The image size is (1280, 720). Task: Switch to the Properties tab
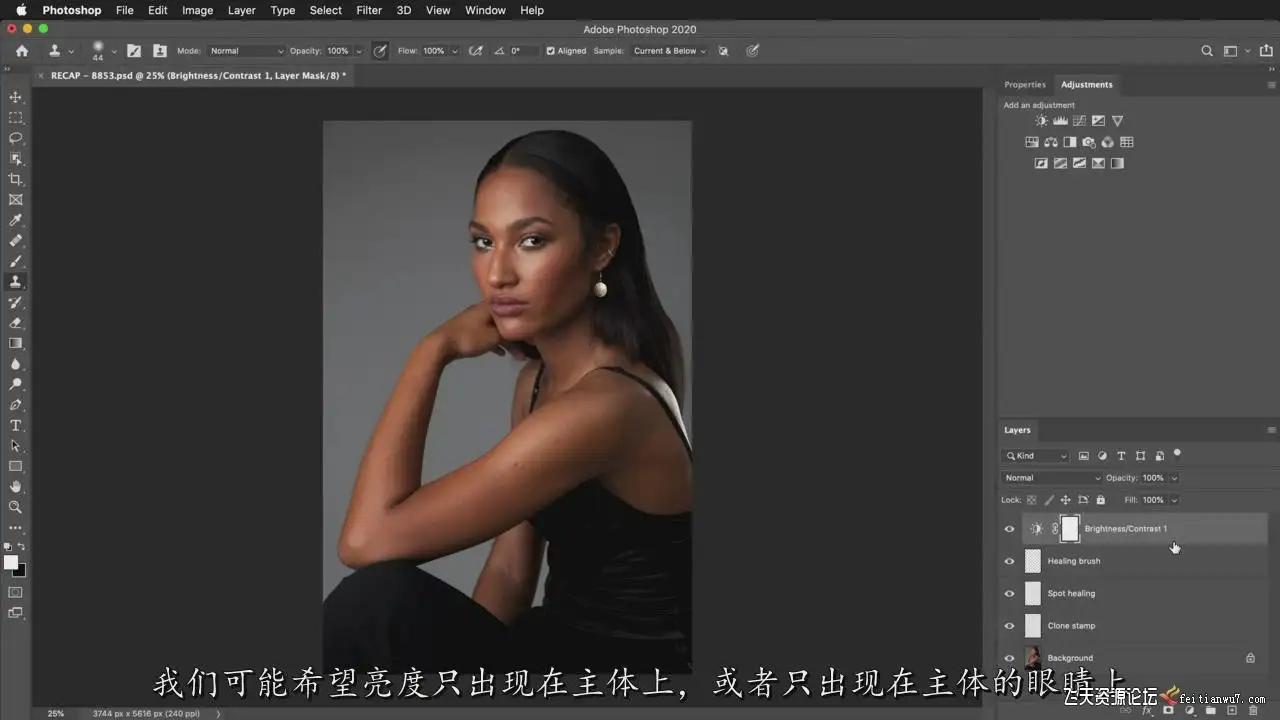point(1025,85)
